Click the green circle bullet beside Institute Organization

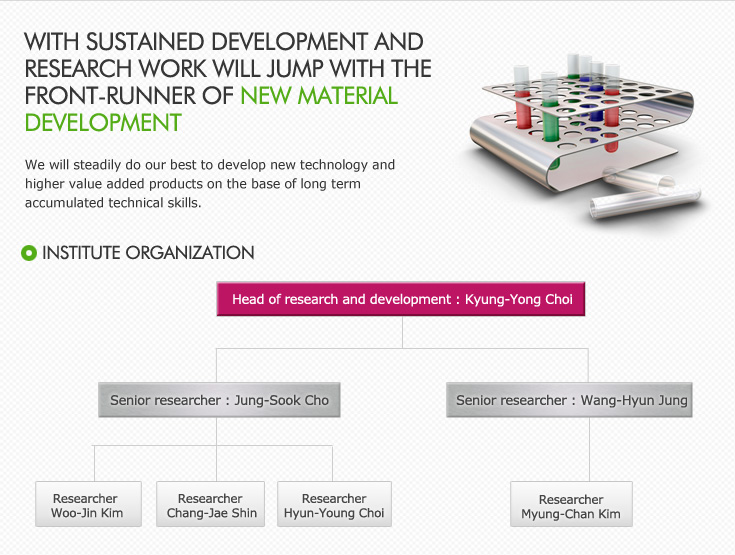coord(29,253)
